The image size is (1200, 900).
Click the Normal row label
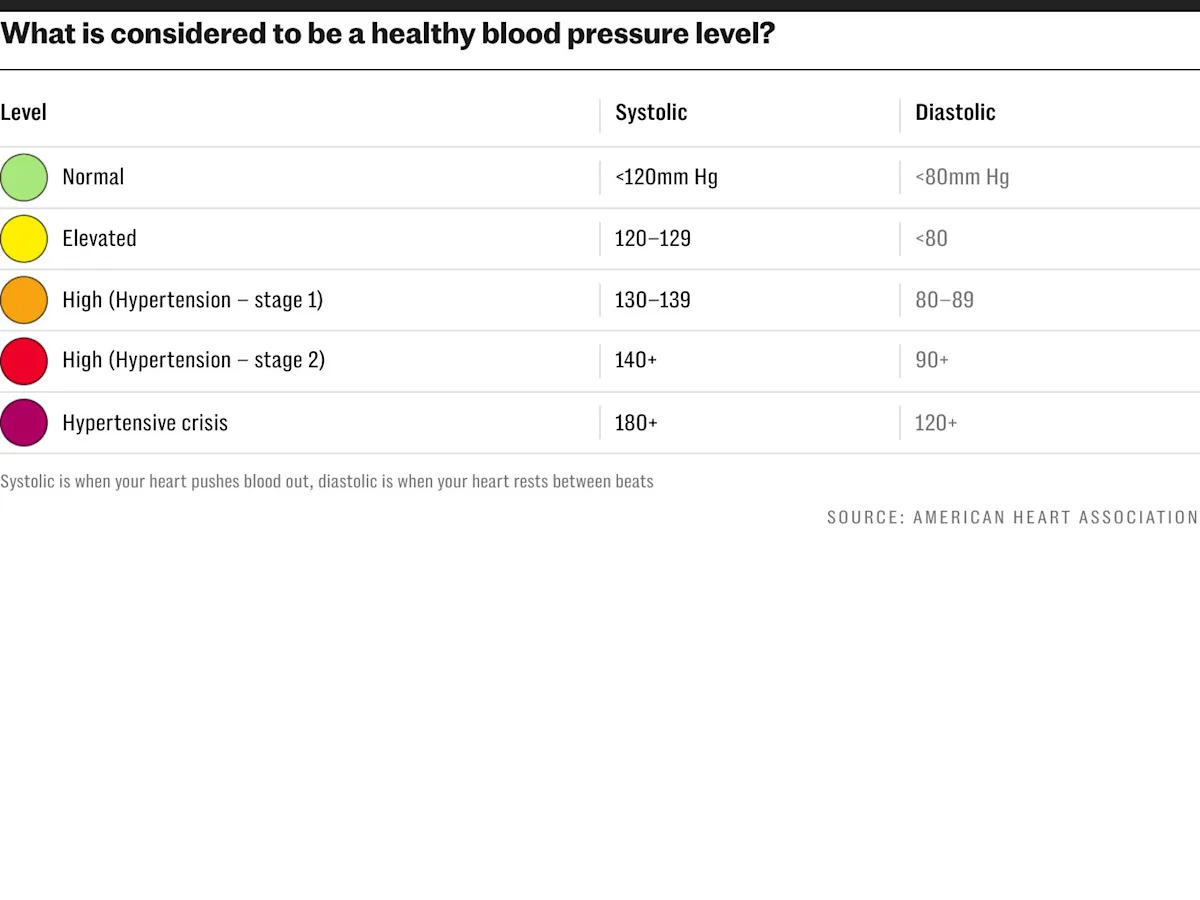click(93, 177)
